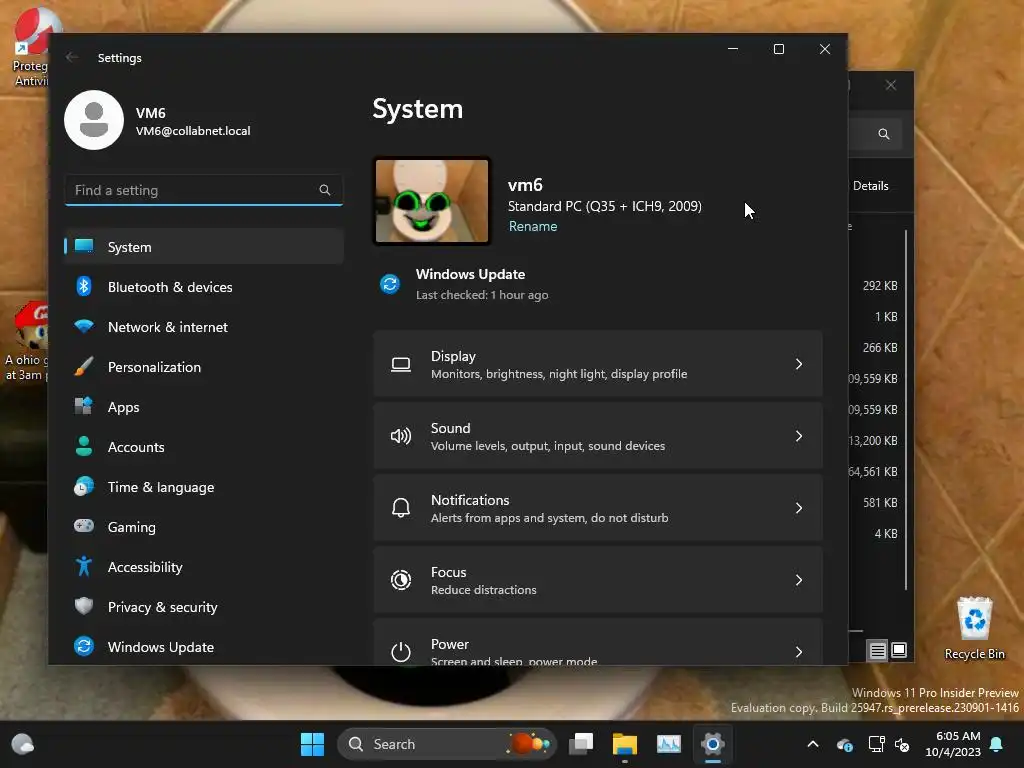The image size is (1024, 768).
Task: Open the Recycle Bin desktop icon
Action: point(974,628)
